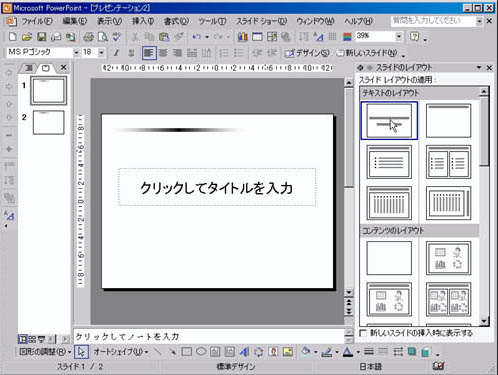Image resolution: width=498 pixels, height=375 pixels.
Task: Select the rectangle drawing tool
Action: (x=187, y=352)
